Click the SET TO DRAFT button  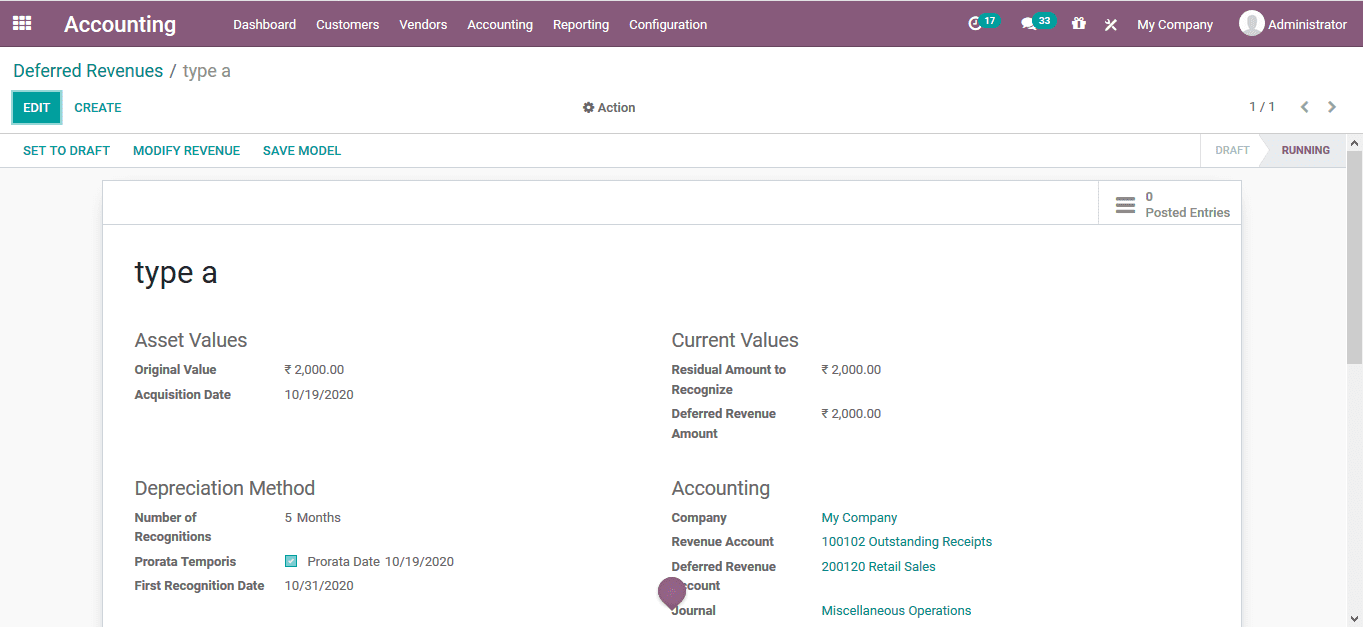66,150
